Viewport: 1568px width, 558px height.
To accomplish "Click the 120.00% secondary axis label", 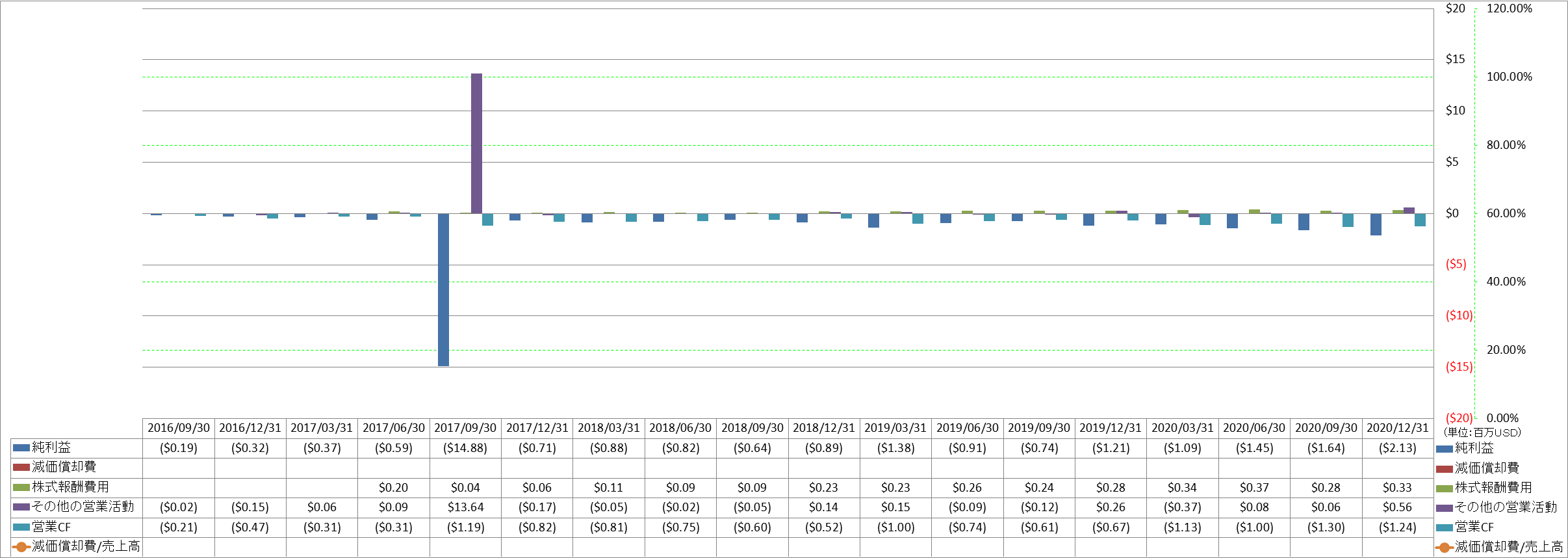I will tap(1509, 8).
